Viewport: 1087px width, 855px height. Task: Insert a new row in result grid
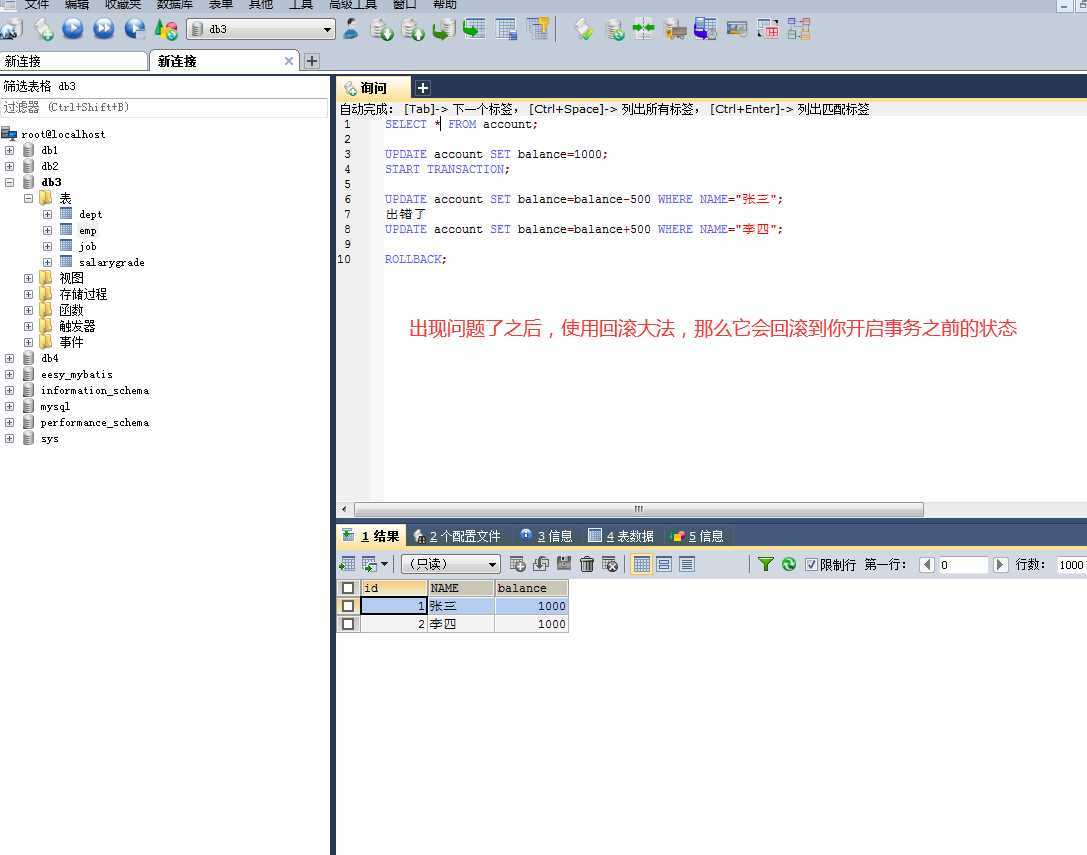(x=517, y=564)
